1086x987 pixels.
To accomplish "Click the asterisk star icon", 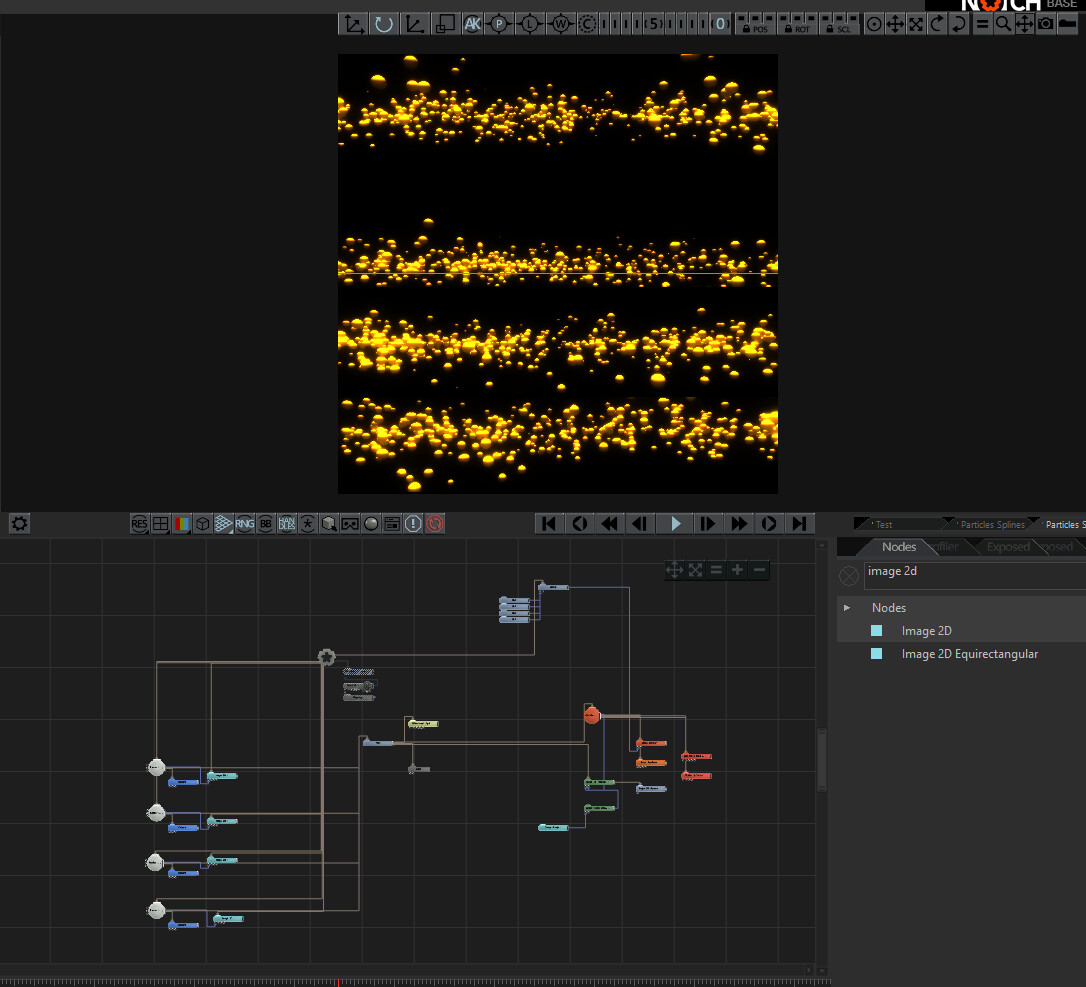I will (x=308, y=524).
